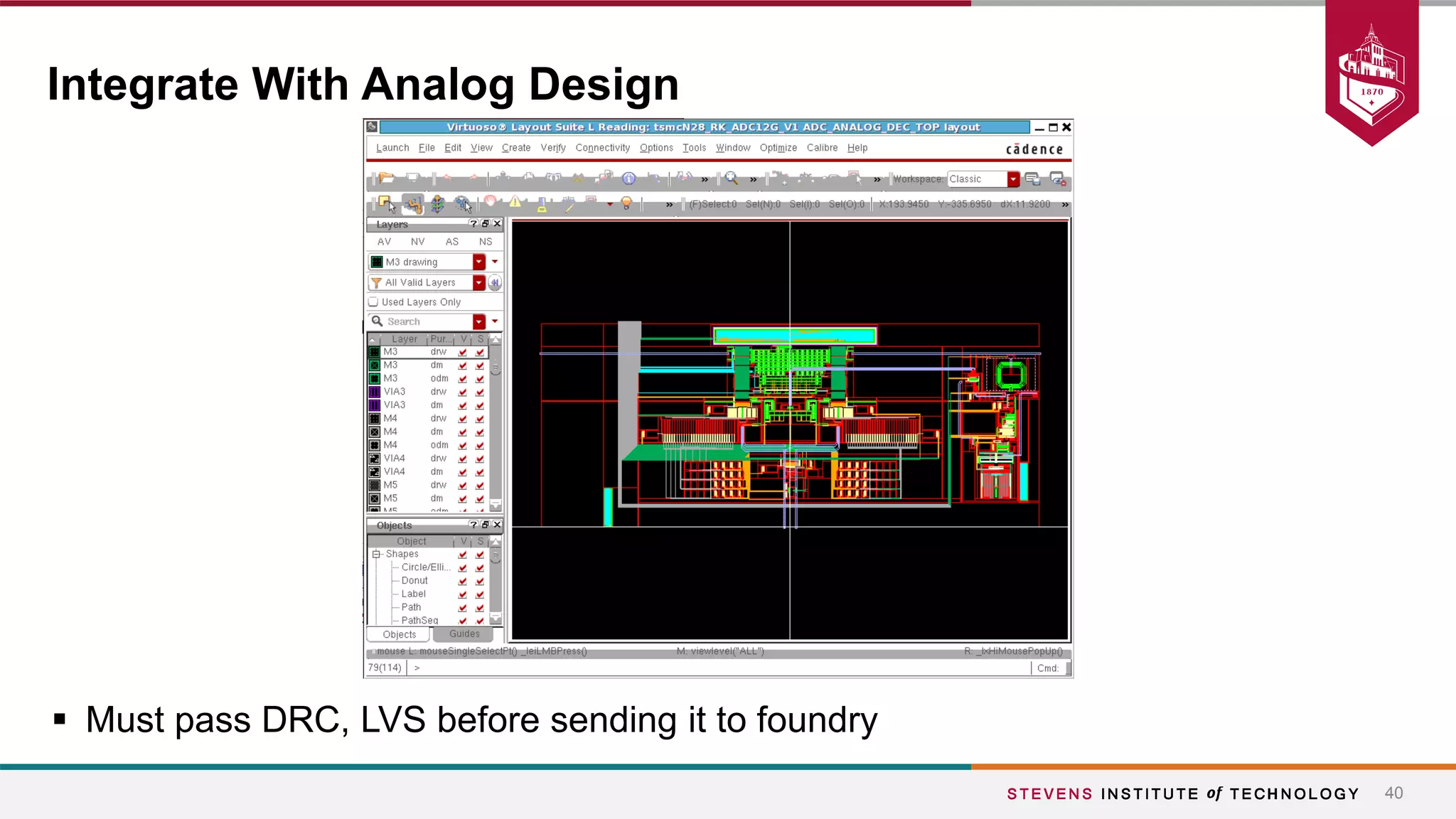Open the Connectivity menu
Viewport: 1456px width, 819px height.
click(602, 148)
